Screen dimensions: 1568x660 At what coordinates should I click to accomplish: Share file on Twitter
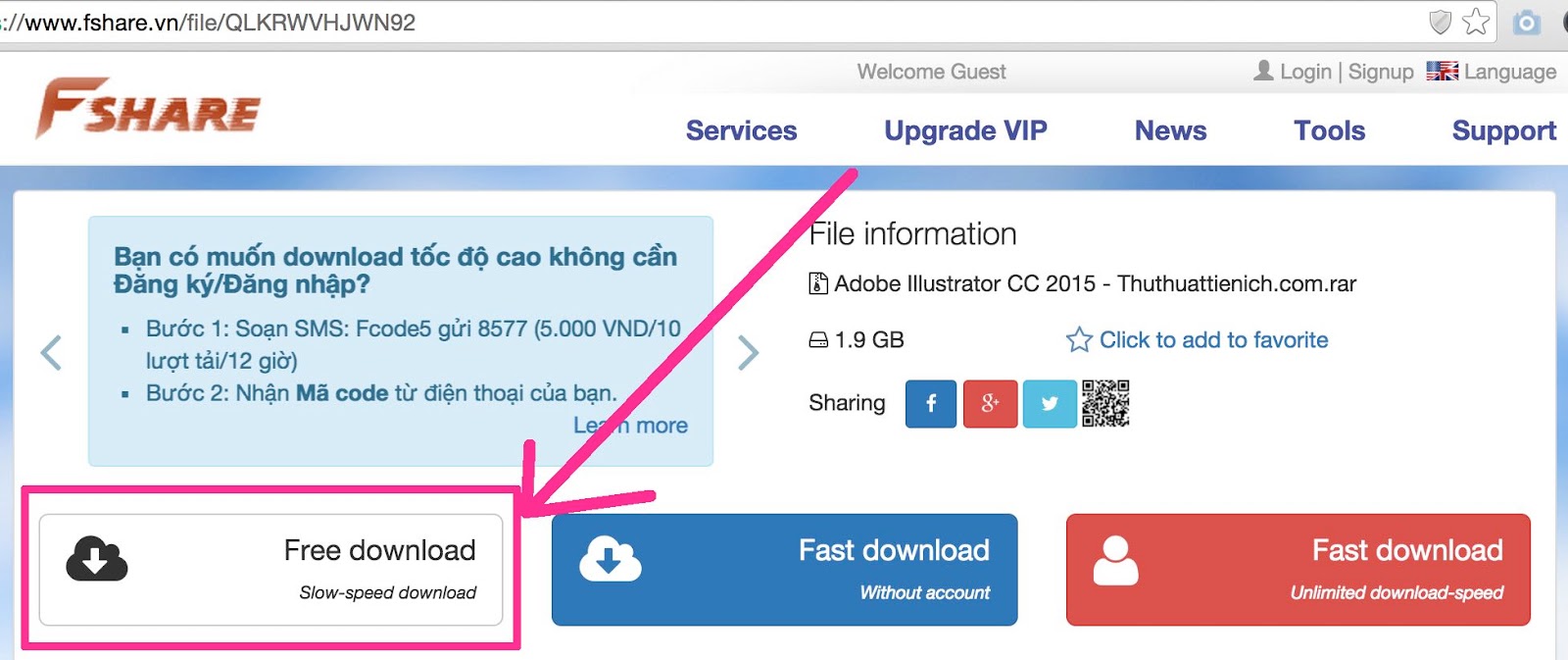pos(1050,404)
